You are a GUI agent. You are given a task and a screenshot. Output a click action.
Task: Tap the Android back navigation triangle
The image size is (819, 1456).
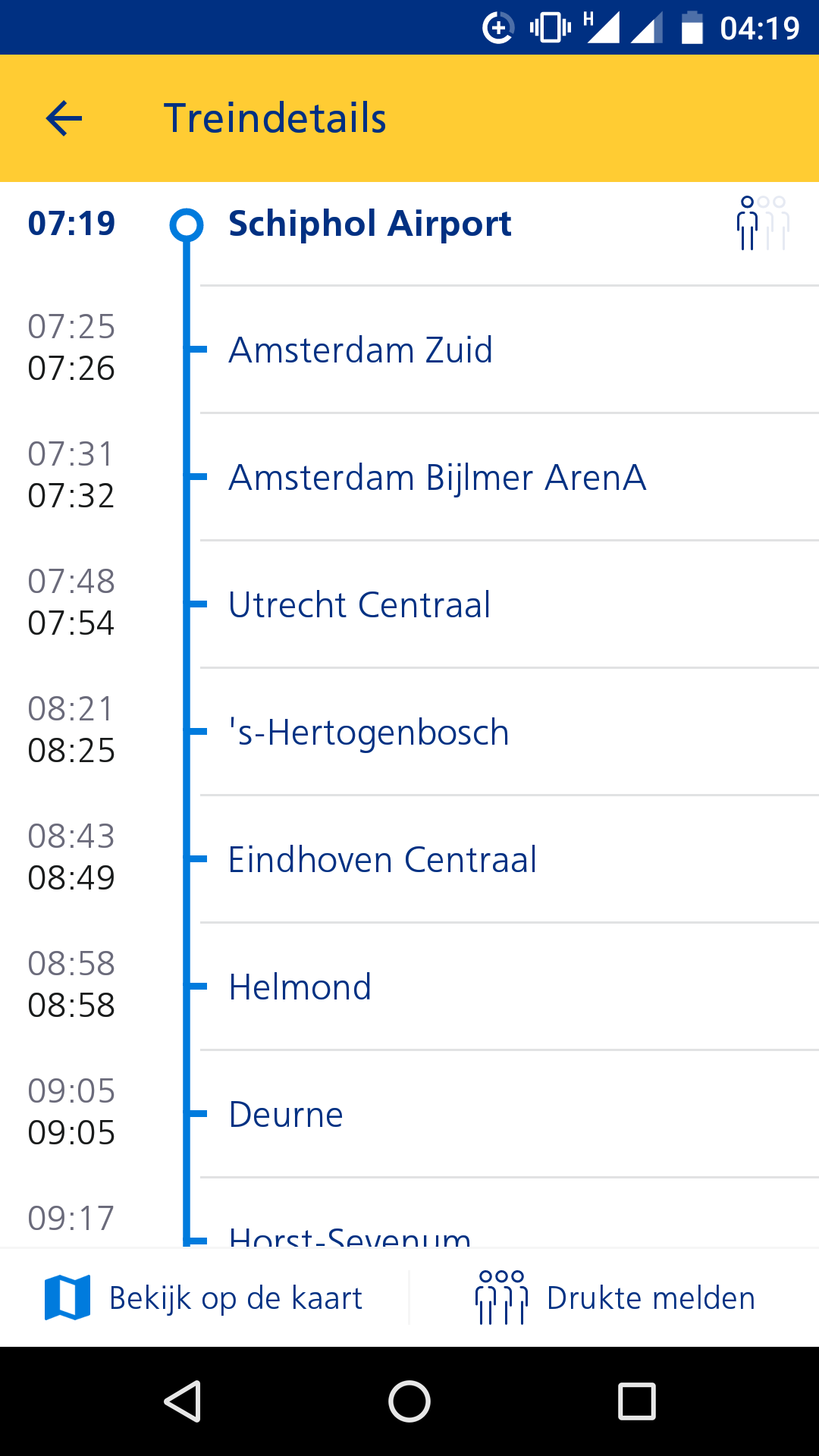183,1401
